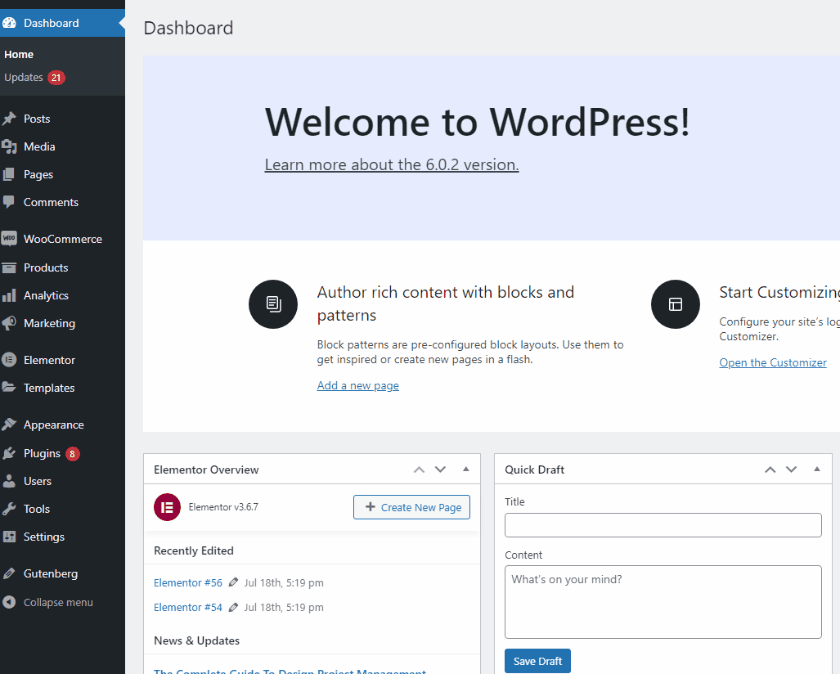Click the Appearance paintbrush icon

tap(9, 425)
